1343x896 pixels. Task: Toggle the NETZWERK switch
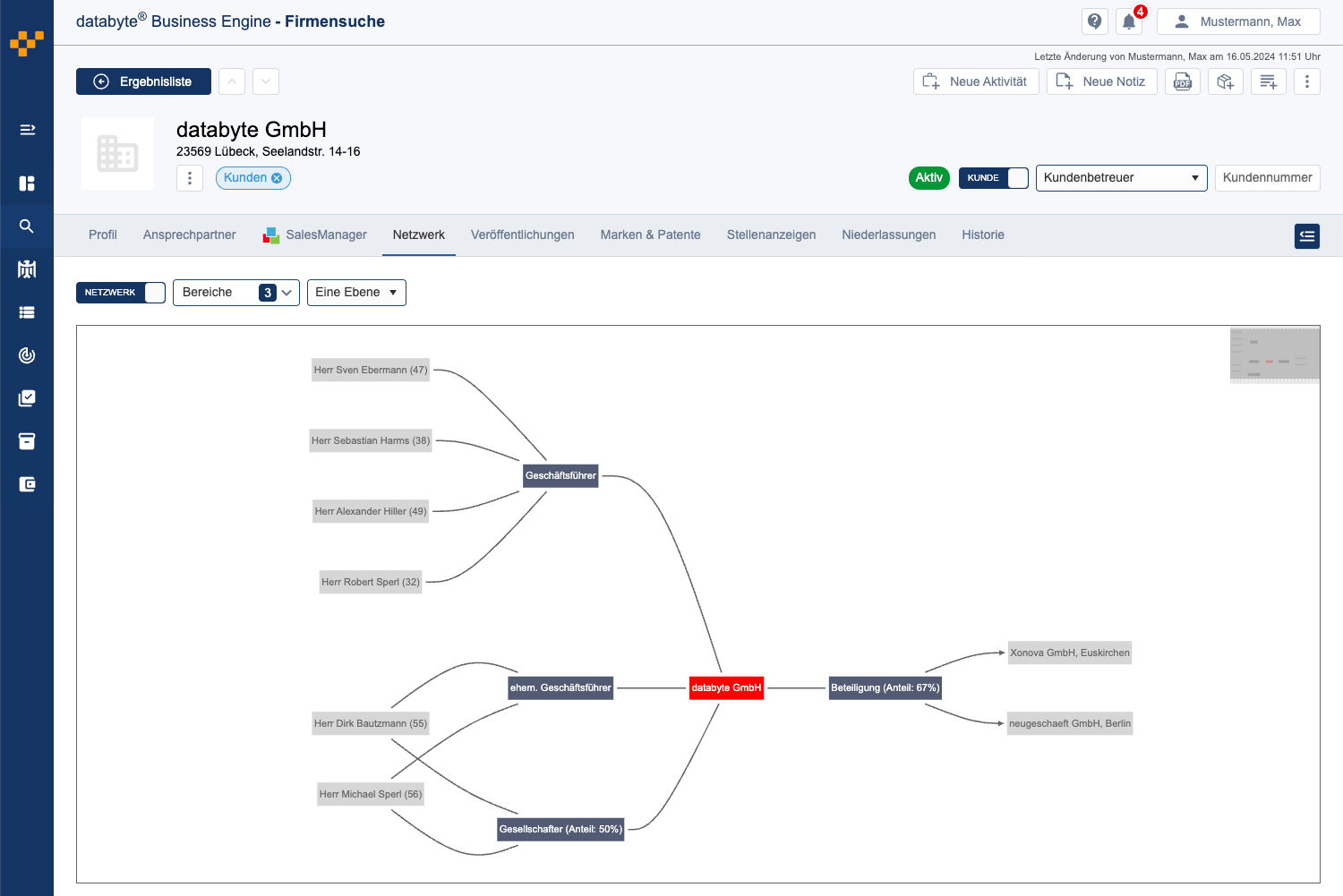(x=152, y=292)
